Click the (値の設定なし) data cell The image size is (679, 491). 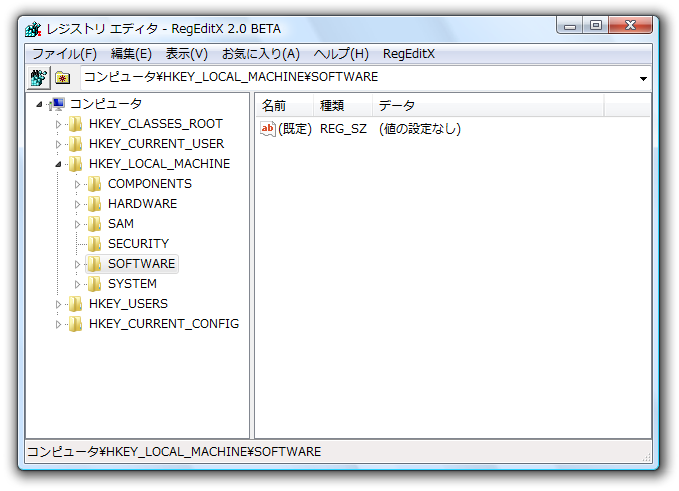[420, 129]
